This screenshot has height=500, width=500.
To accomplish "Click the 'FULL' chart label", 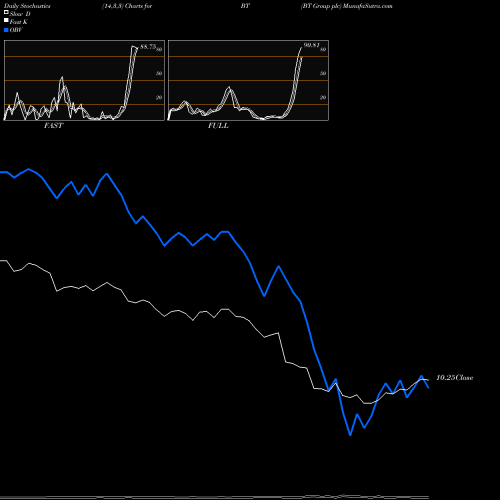I will point(218,126).
